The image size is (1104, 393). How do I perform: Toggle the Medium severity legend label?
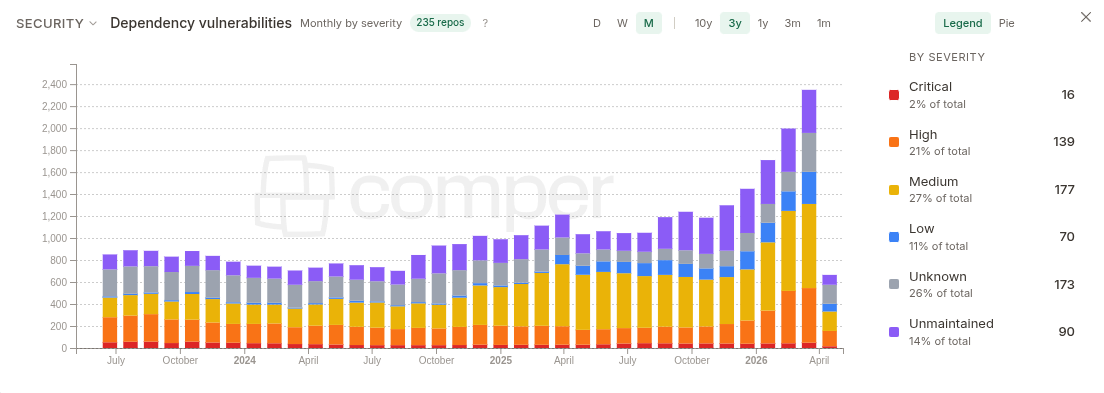tap(934, 182)
